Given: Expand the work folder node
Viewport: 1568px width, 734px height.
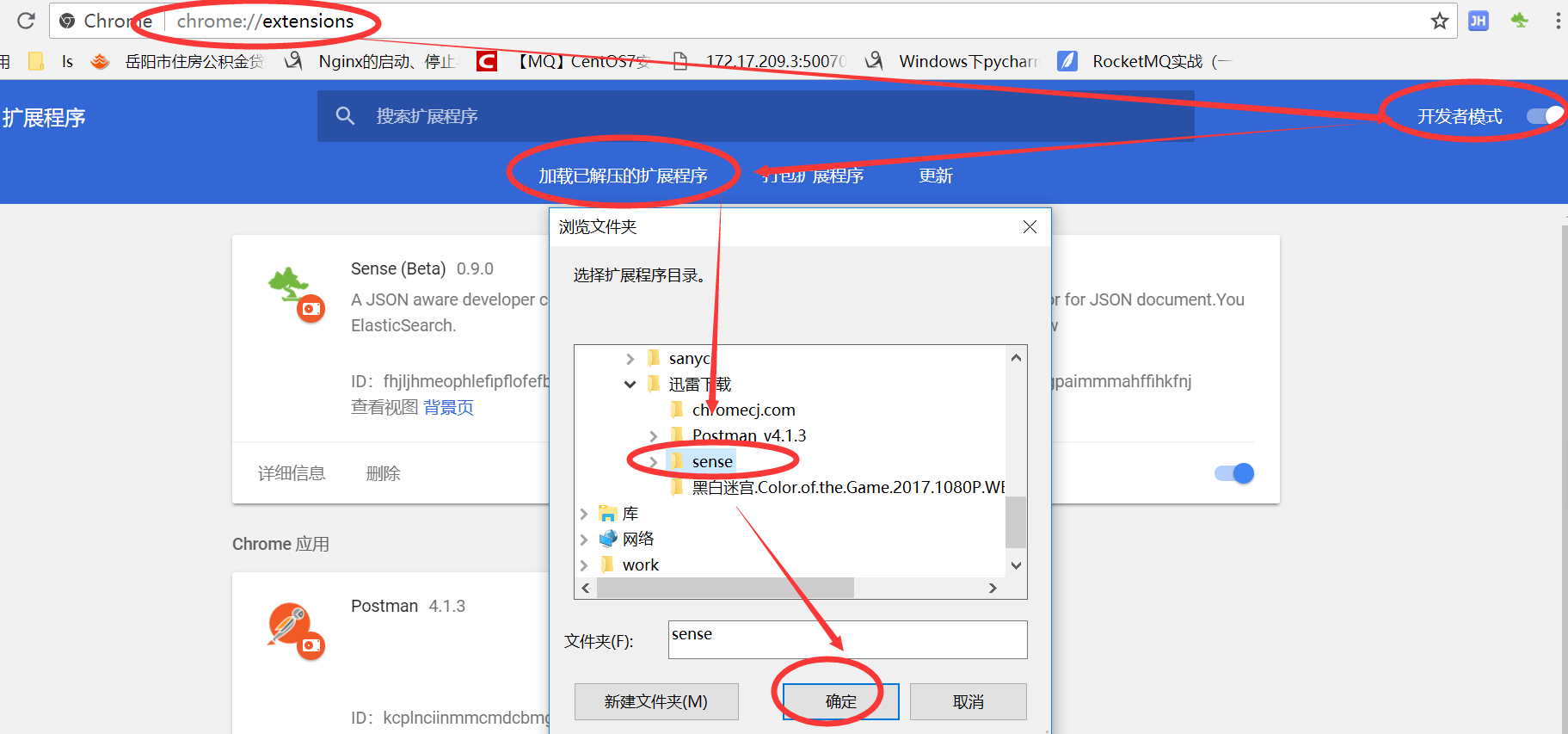Looking at the screenshot, I should pyautogui.click(x=583, y=565).
